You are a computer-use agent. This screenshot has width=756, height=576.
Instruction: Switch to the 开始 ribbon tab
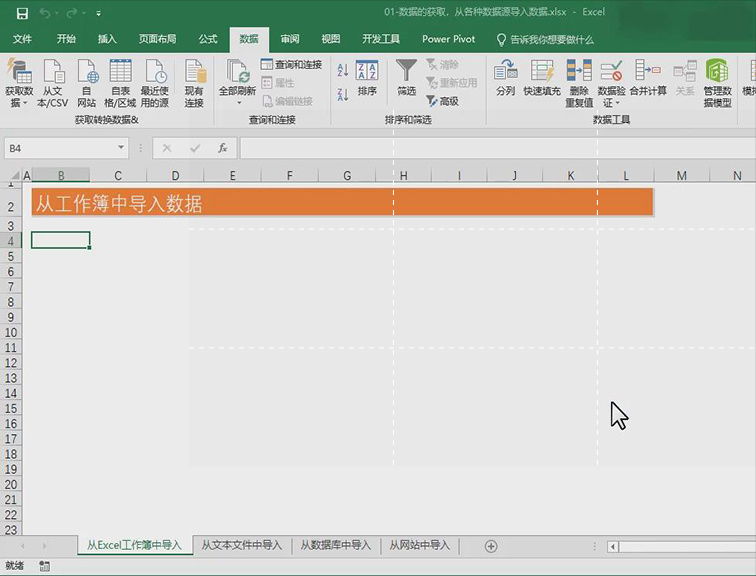pyautogui.click(x=66, y=39)
